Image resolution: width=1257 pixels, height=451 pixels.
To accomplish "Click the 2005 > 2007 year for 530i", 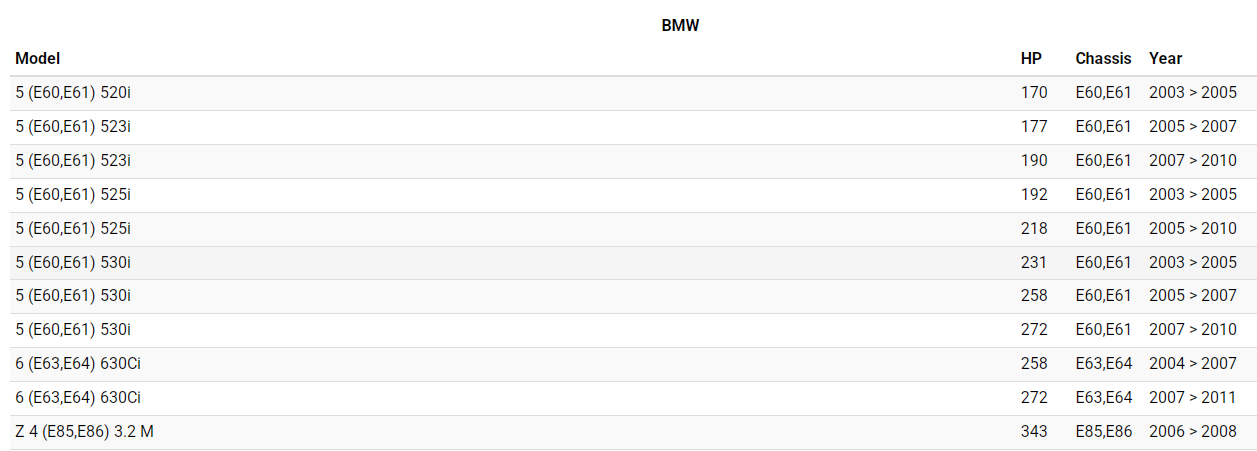I will click(x=1192, y=296).
